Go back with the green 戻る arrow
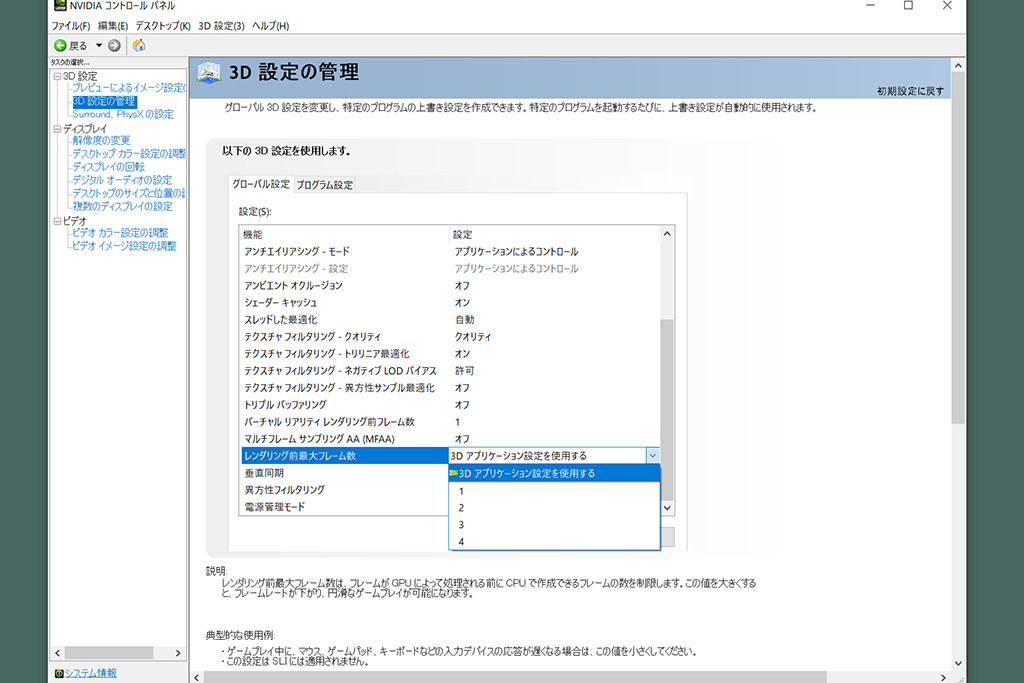 pos(60,45)
